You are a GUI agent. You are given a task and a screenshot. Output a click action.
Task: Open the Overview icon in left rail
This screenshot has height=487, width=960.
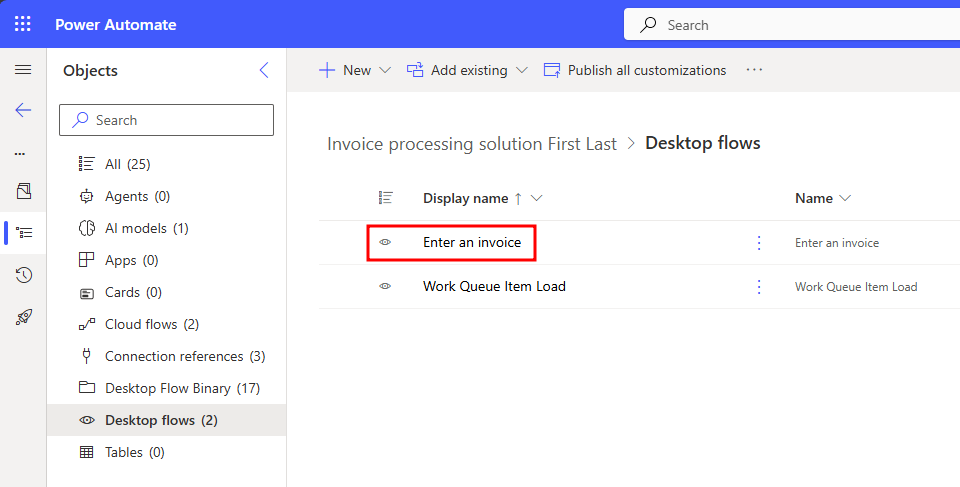click(x=23, y=191)
